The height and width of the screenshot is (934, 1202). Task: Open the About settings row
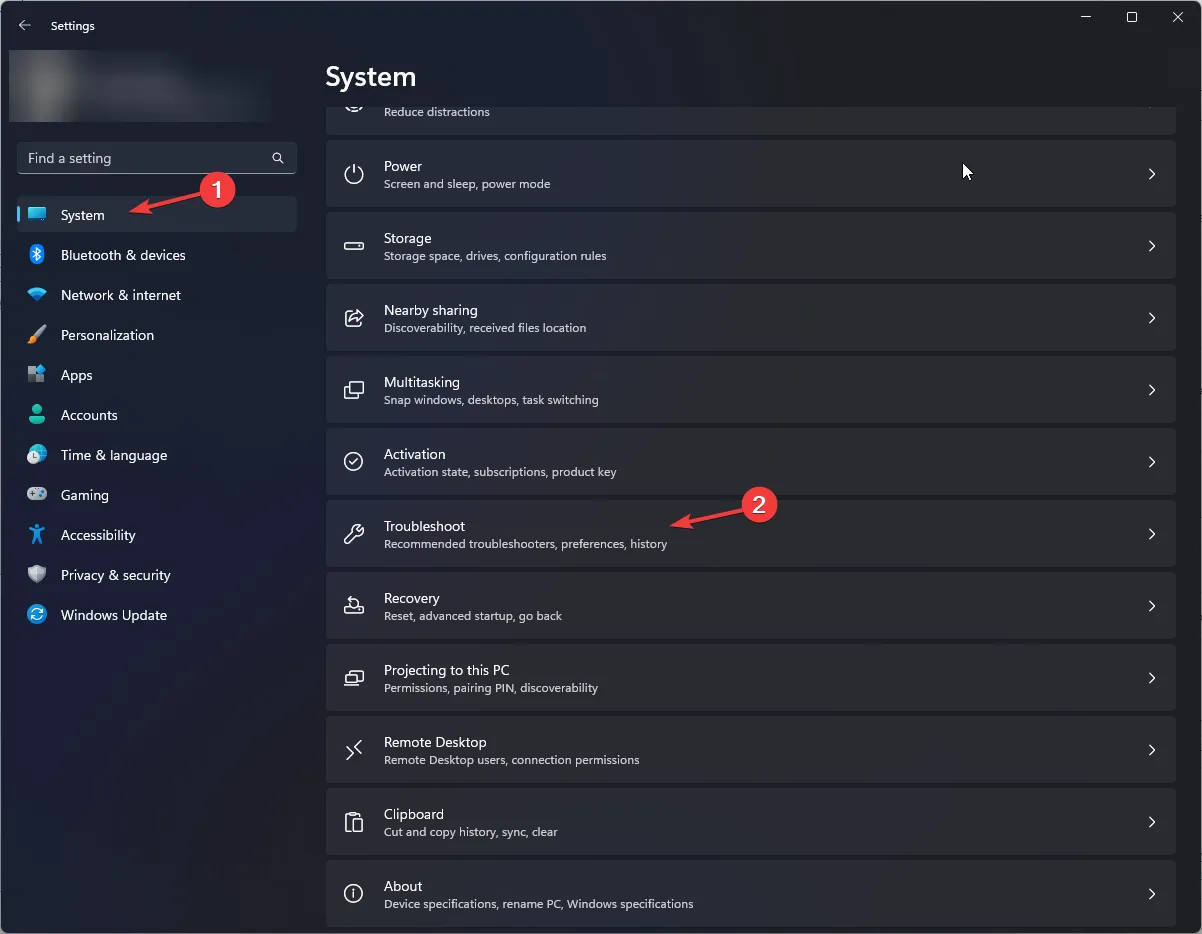coord(751,893)
